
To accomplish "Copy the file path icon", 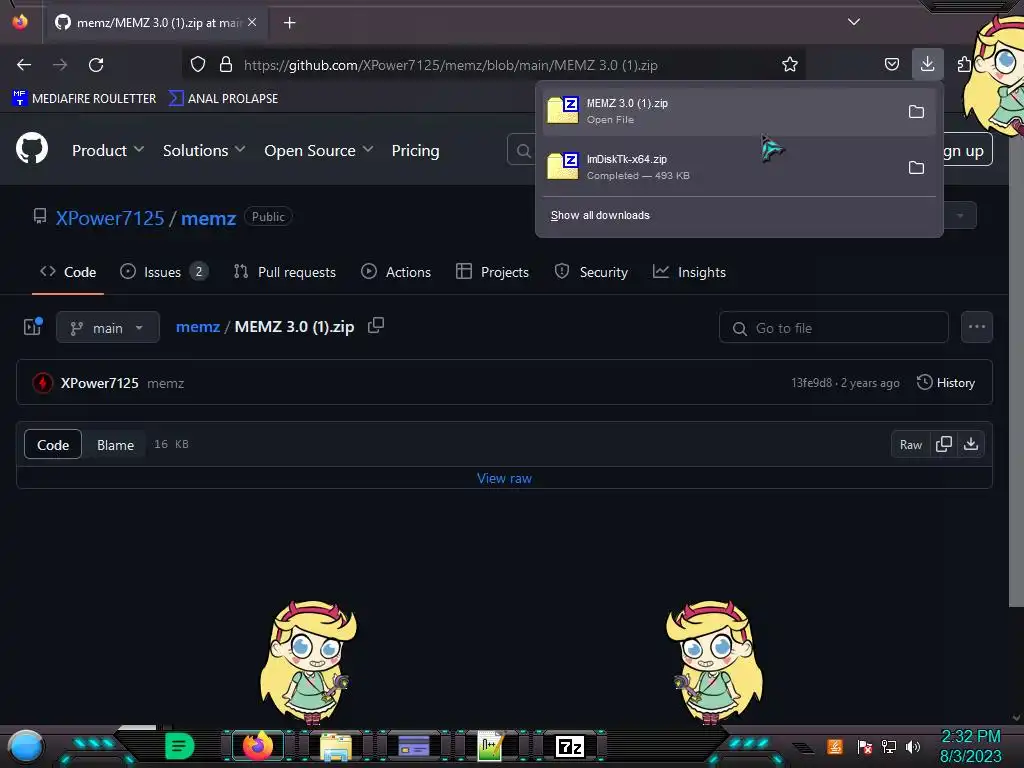I will click(376, 325).
